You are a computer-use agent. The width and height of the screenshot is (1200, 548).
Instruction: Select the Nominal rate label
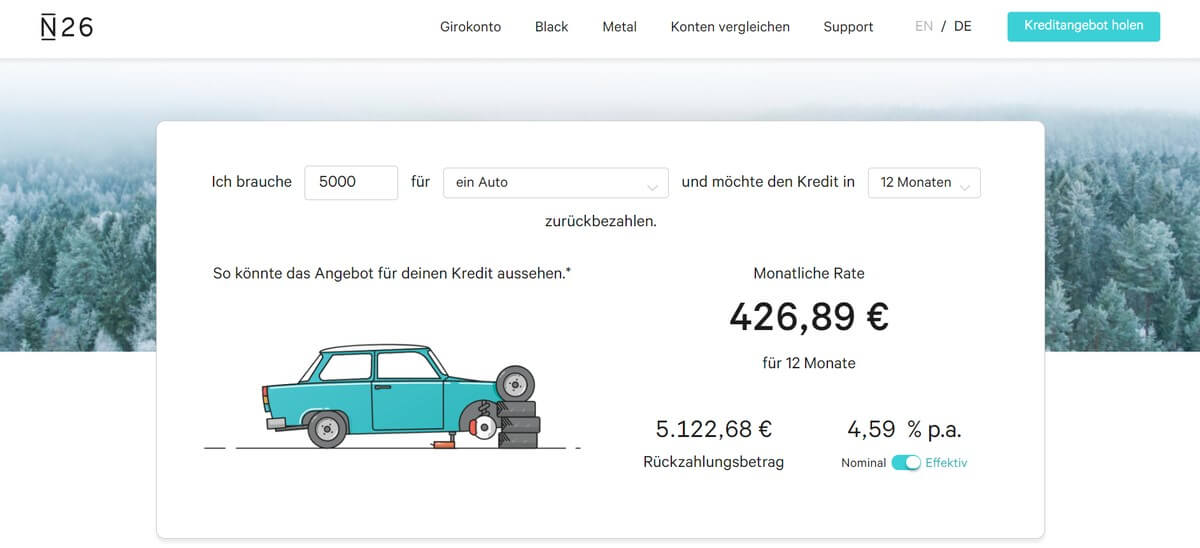coord(863,463)
